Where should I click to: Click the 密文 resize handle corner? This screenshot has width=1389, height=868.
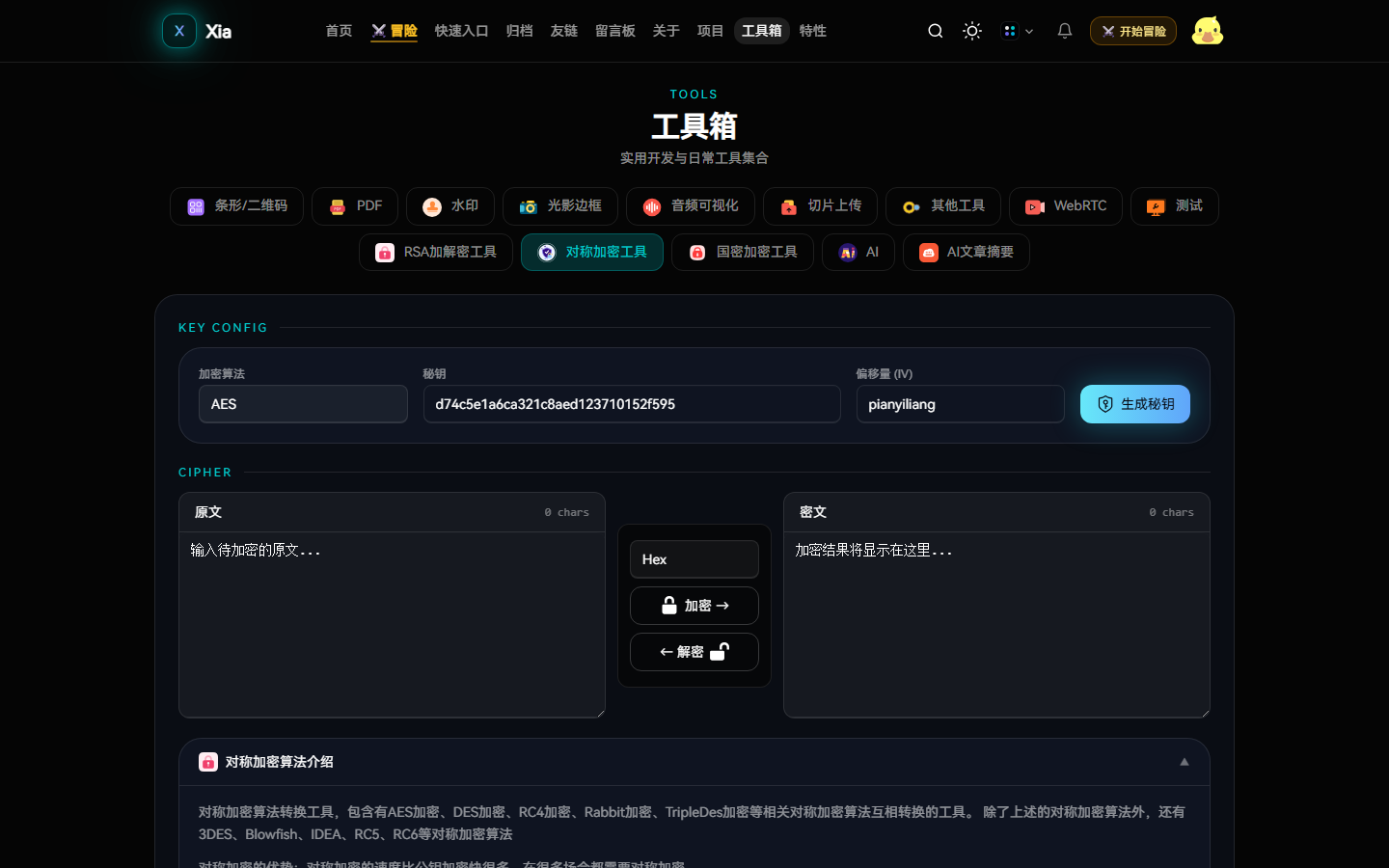(1205, 713)
